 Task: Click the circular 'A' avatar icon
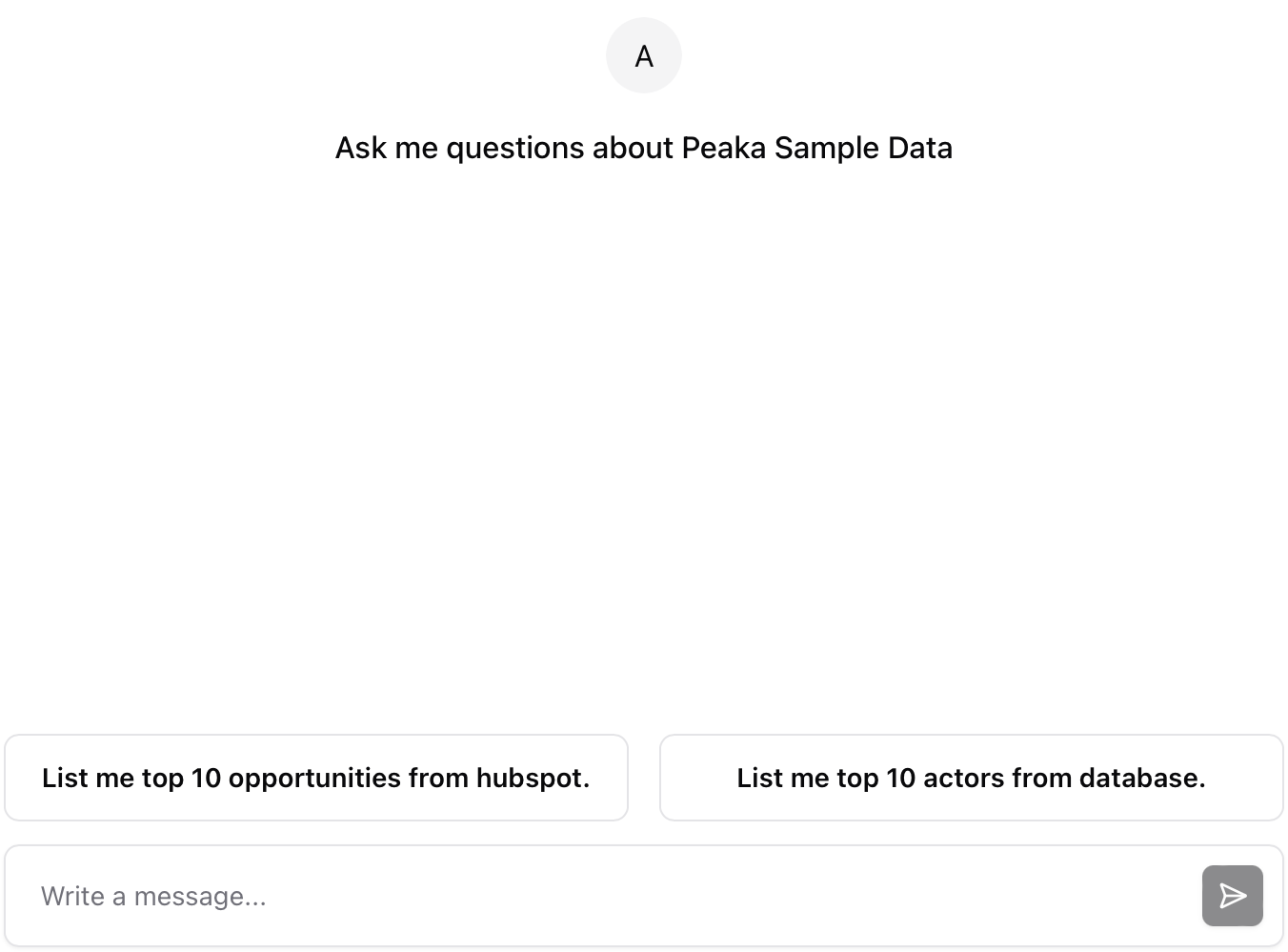tap(644, 55)
